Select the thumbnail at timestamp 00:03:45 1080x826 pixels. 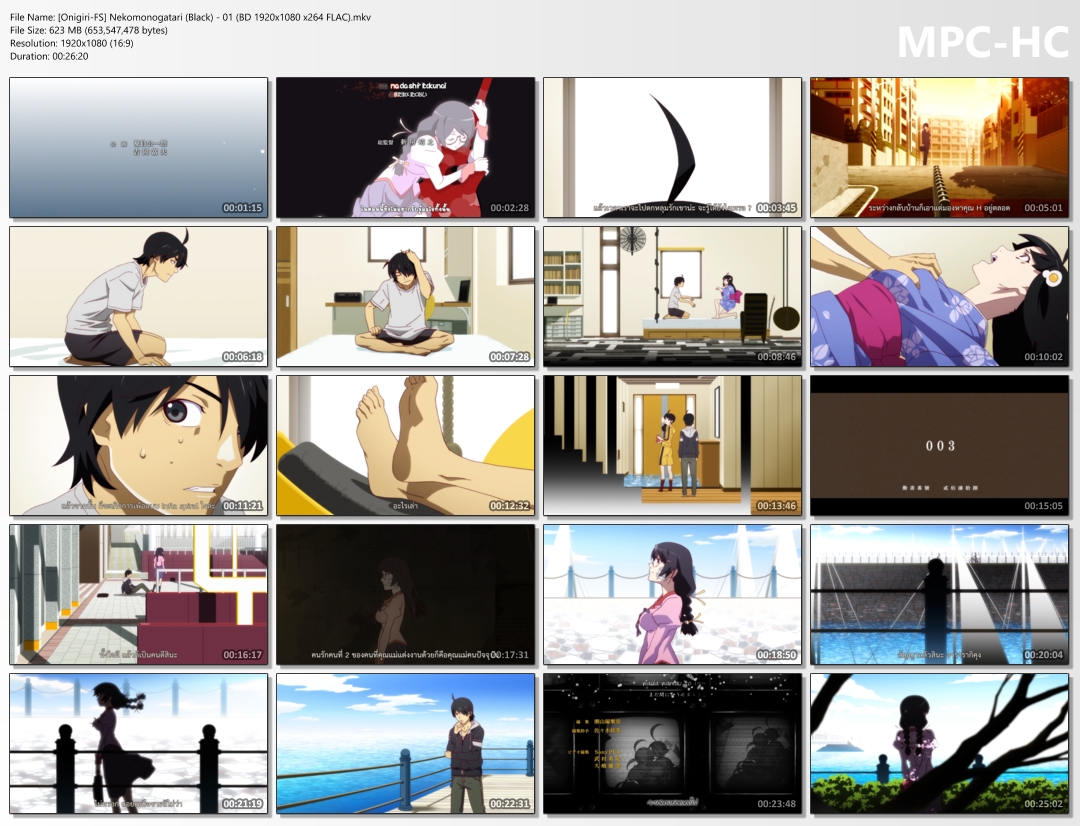coord(672,147)
